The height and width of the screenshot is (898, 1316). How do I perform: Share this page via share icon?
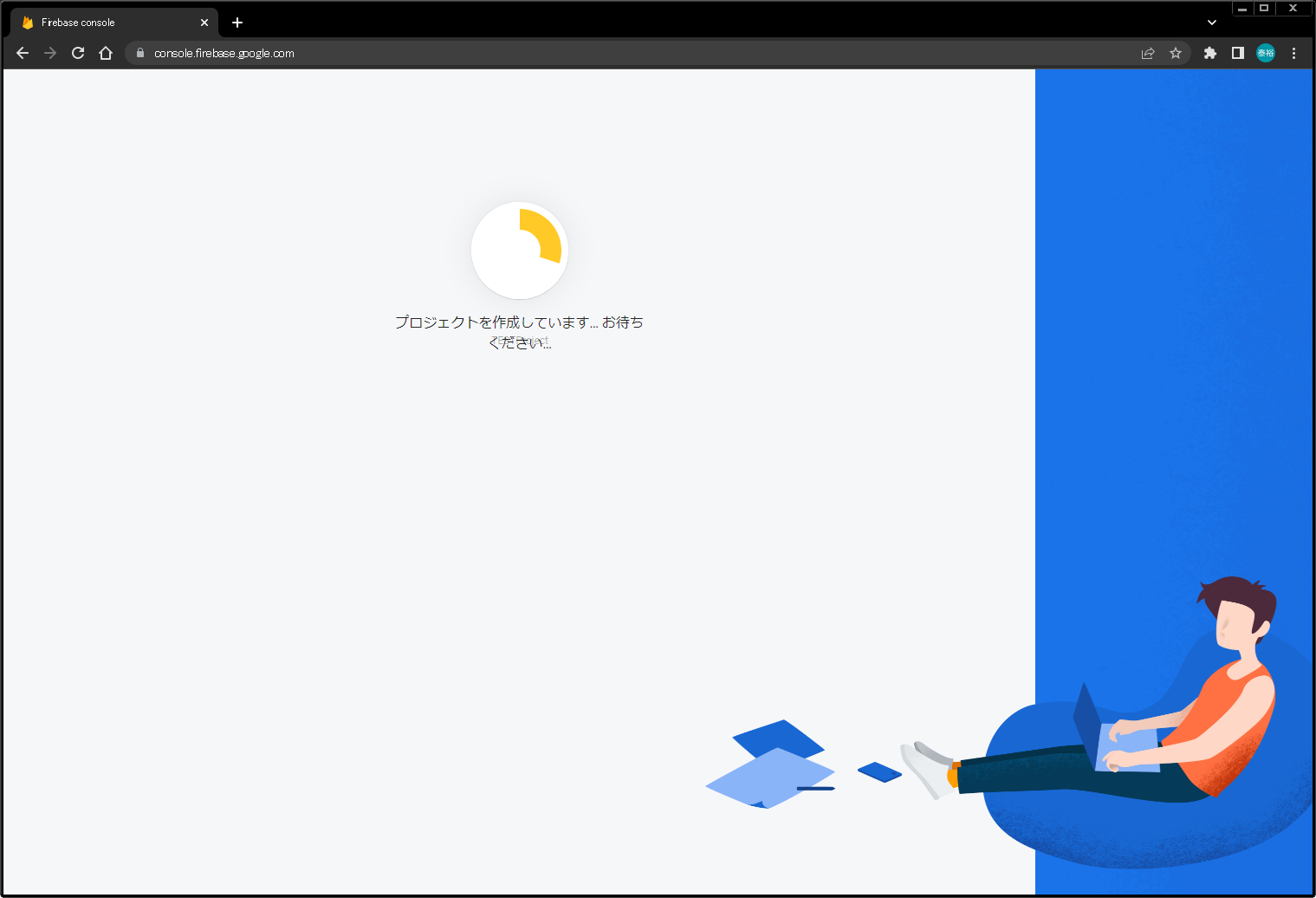pyautogui.click(x=1148, y=53)
